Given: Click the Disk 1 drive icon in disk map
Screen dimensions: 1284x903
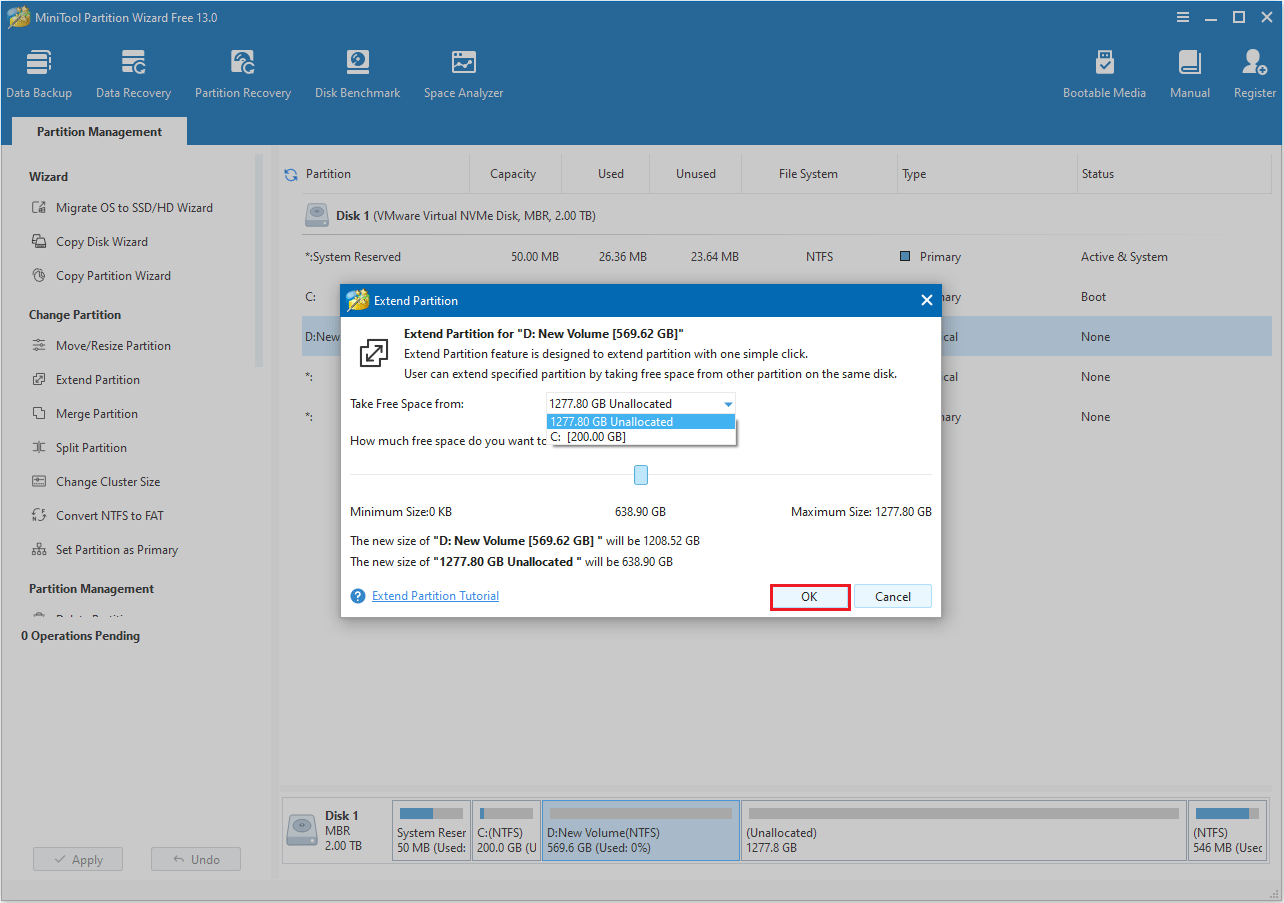Looking at the screenshot, I should 302,829.
